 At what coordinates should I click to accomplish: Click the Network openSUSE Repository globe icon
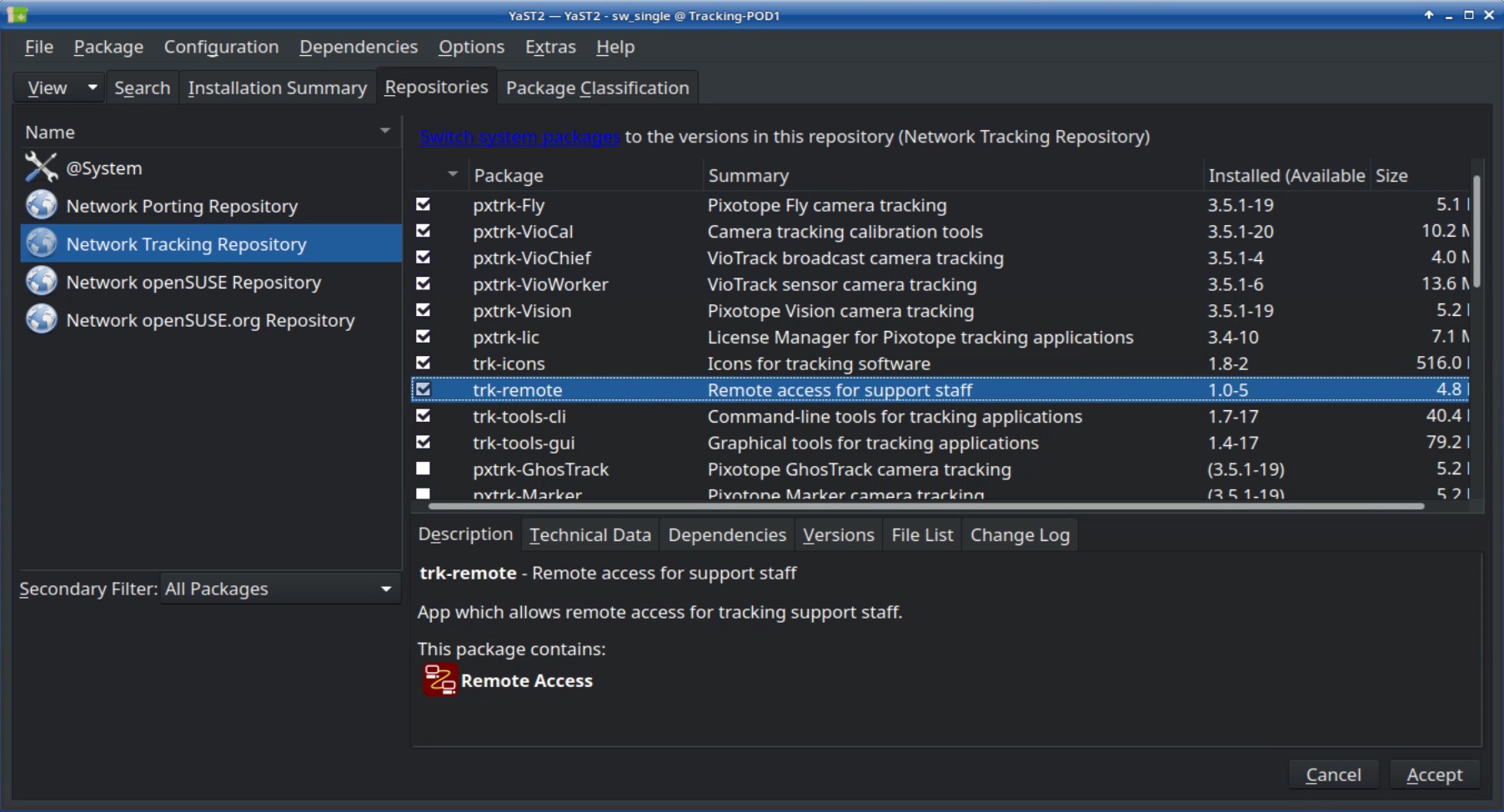41,282
